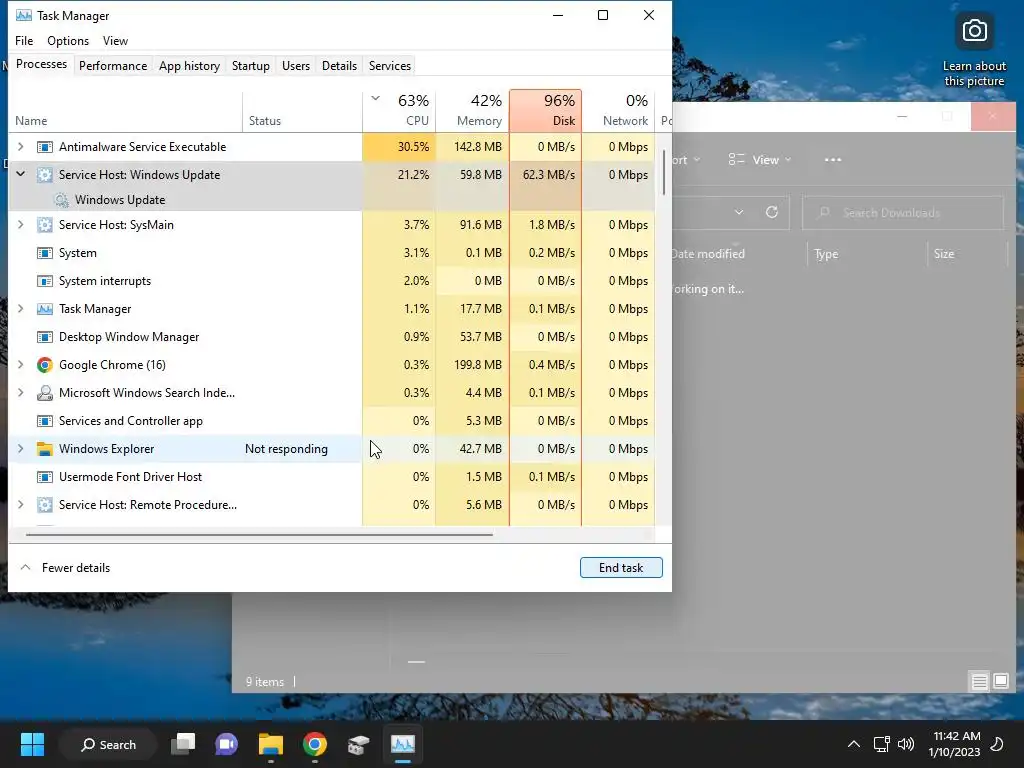The height and width of the screenshot is (768, 1024).
Task: Click the System interrupts process icon
Action: pos(44,281)
